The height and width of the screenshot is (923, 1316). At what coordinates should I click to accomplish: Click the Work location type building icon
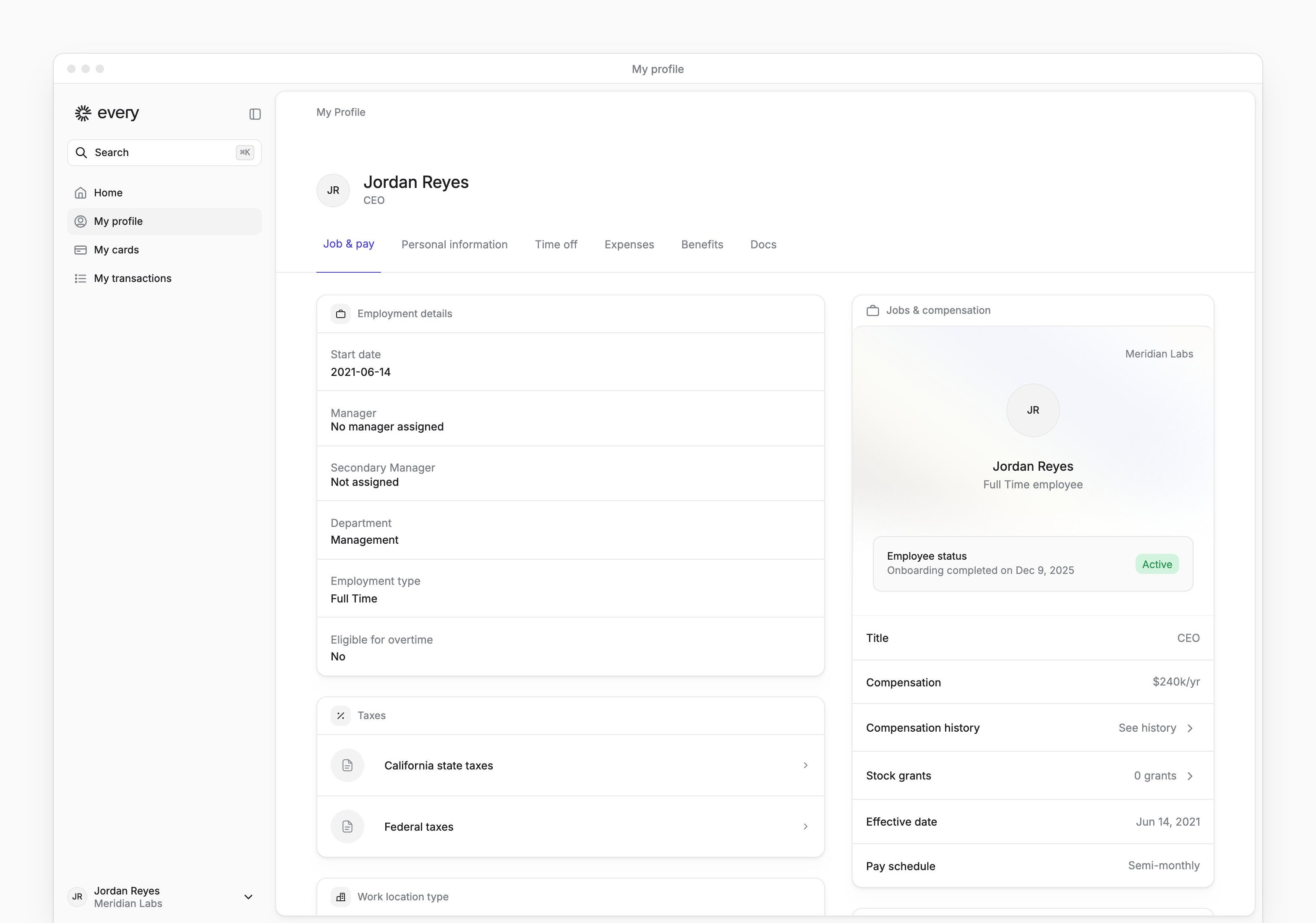point(340,897)
